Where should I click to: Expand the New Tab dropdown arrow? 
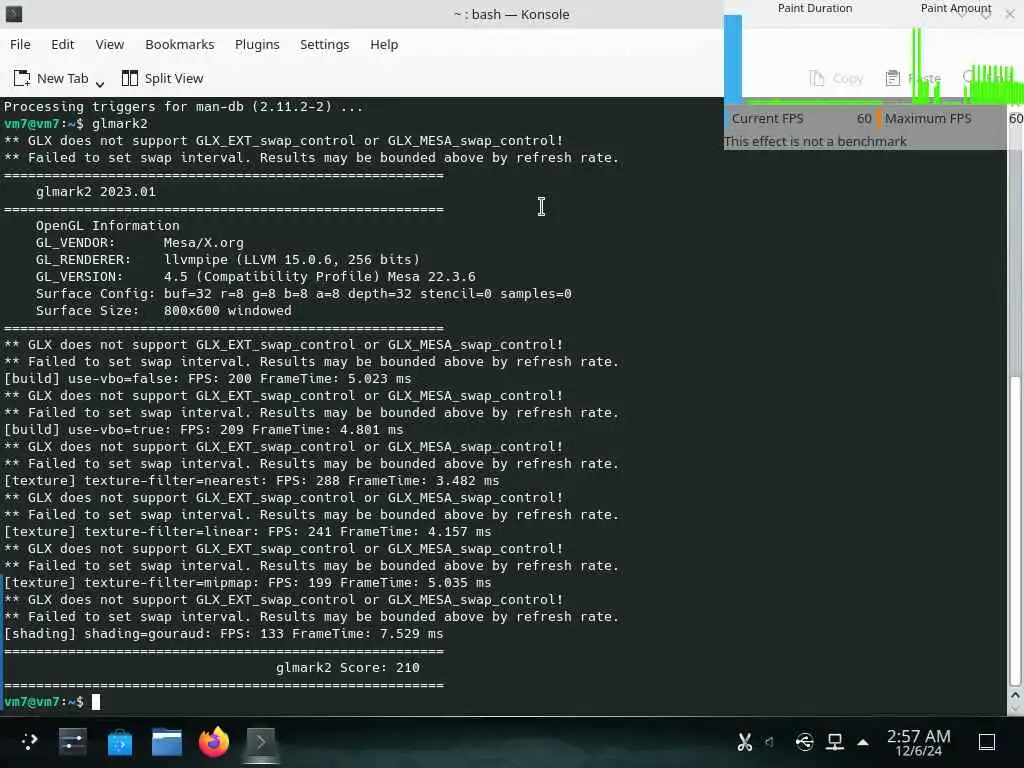tap(100, 84)
